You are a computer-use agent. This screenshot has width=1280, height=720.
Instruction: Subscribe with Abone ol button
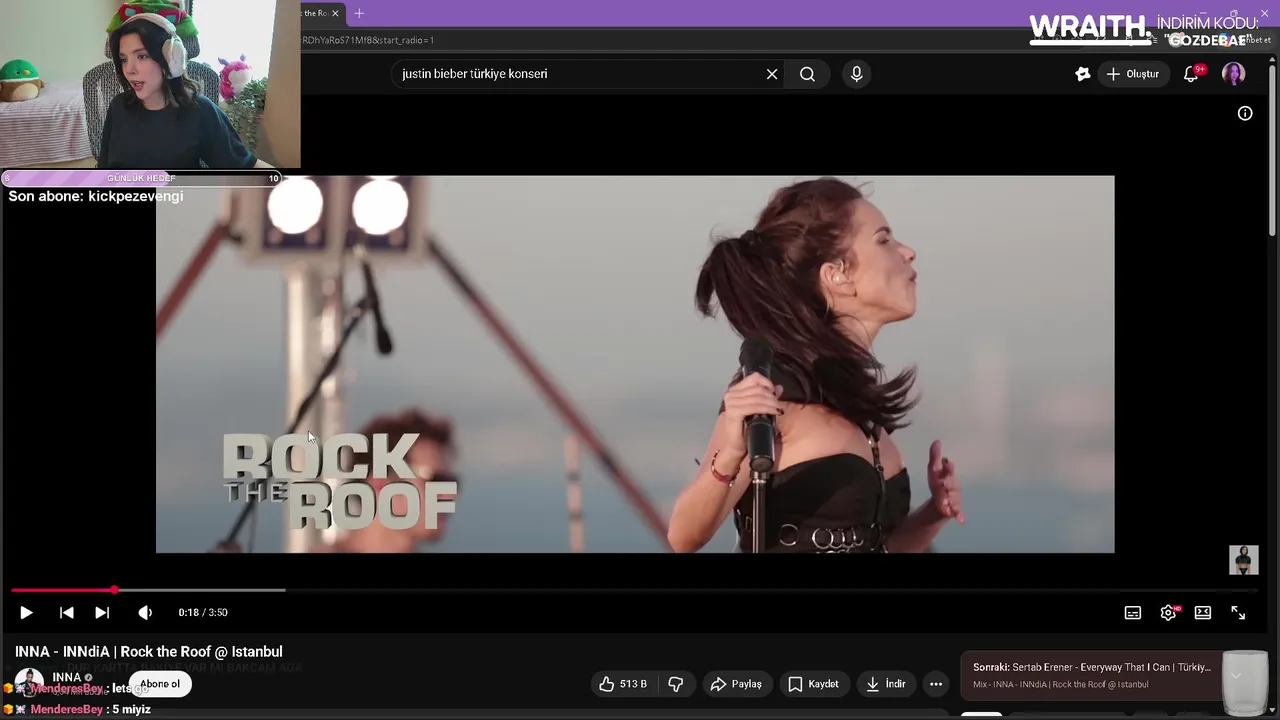pos(160,684)
